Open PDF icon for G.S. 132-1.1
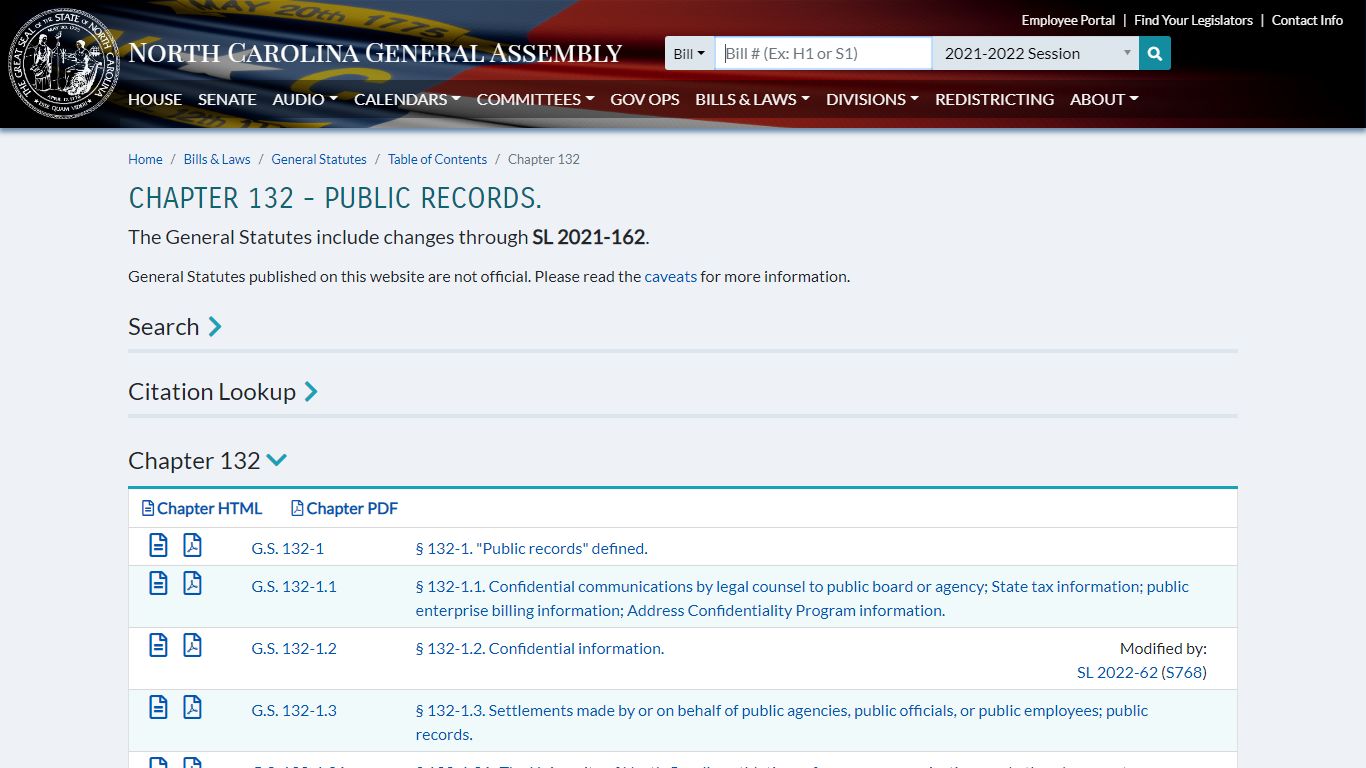The image size is (1366, 768). pos(192,583)
